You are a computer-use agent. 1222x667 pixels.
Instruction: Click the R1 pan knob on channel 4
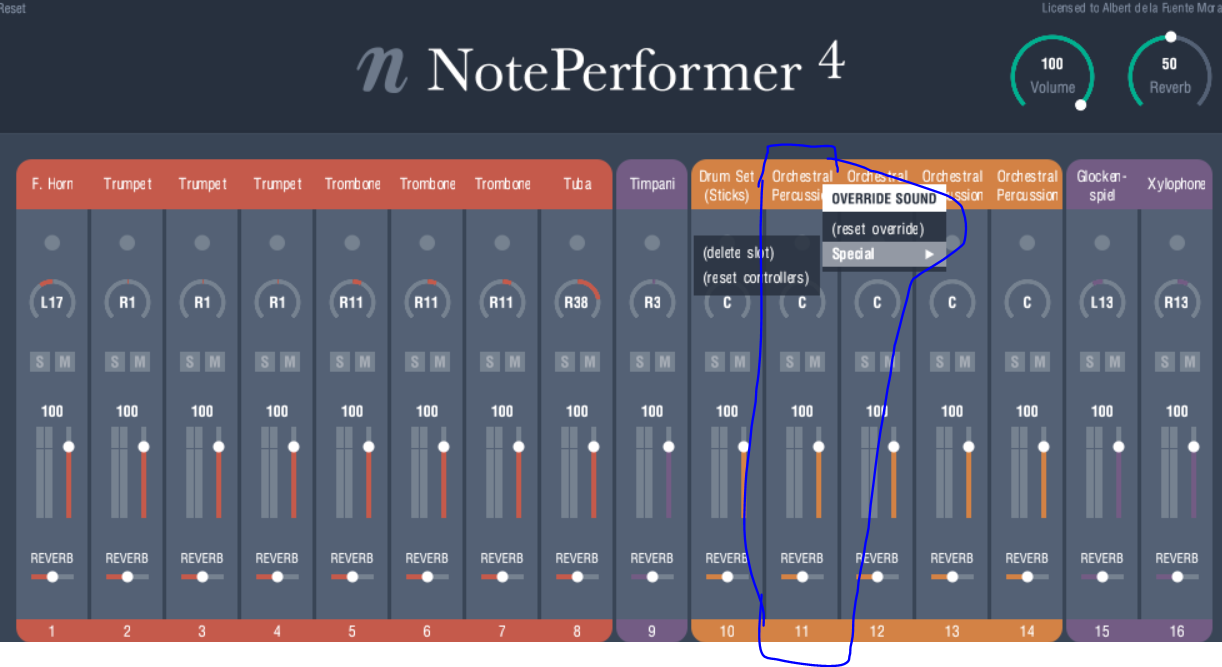click(277, 301)
